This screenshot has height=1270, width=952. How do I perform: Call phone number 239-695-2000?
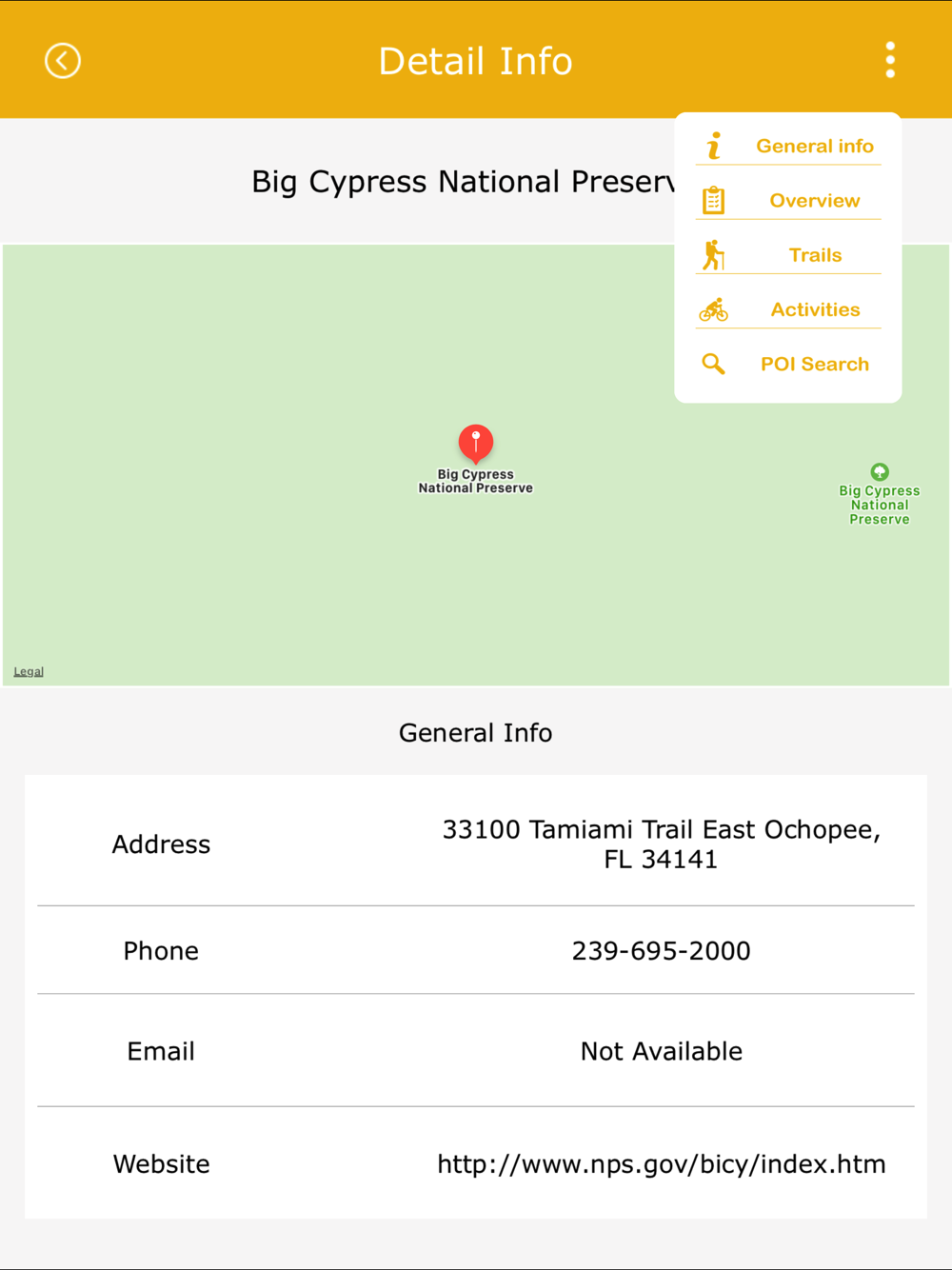(x=662, y=951)
